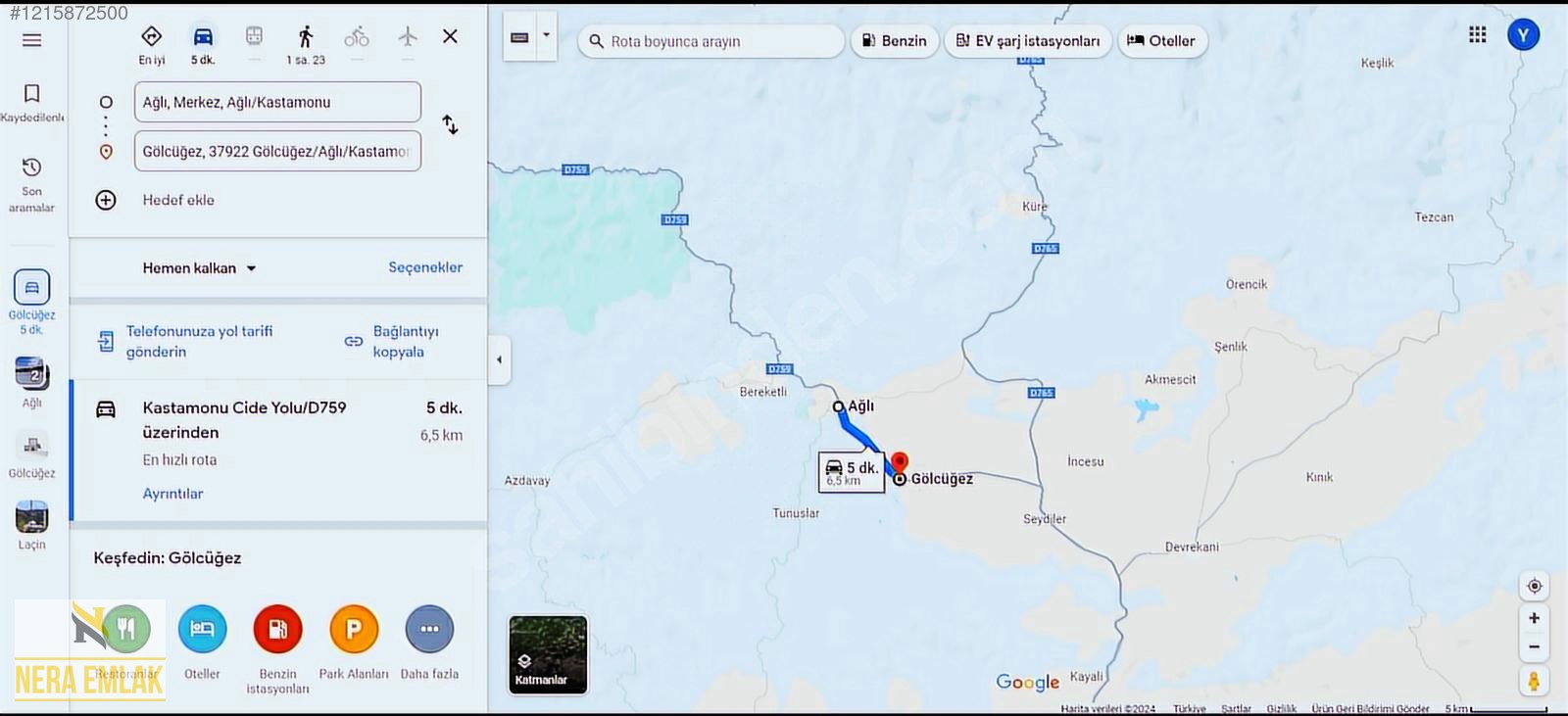Image resolution: width=1568 pixels, height=716 pixels.
Task: Click the Ayrıntılar route details link
Action: coord(172,494)
